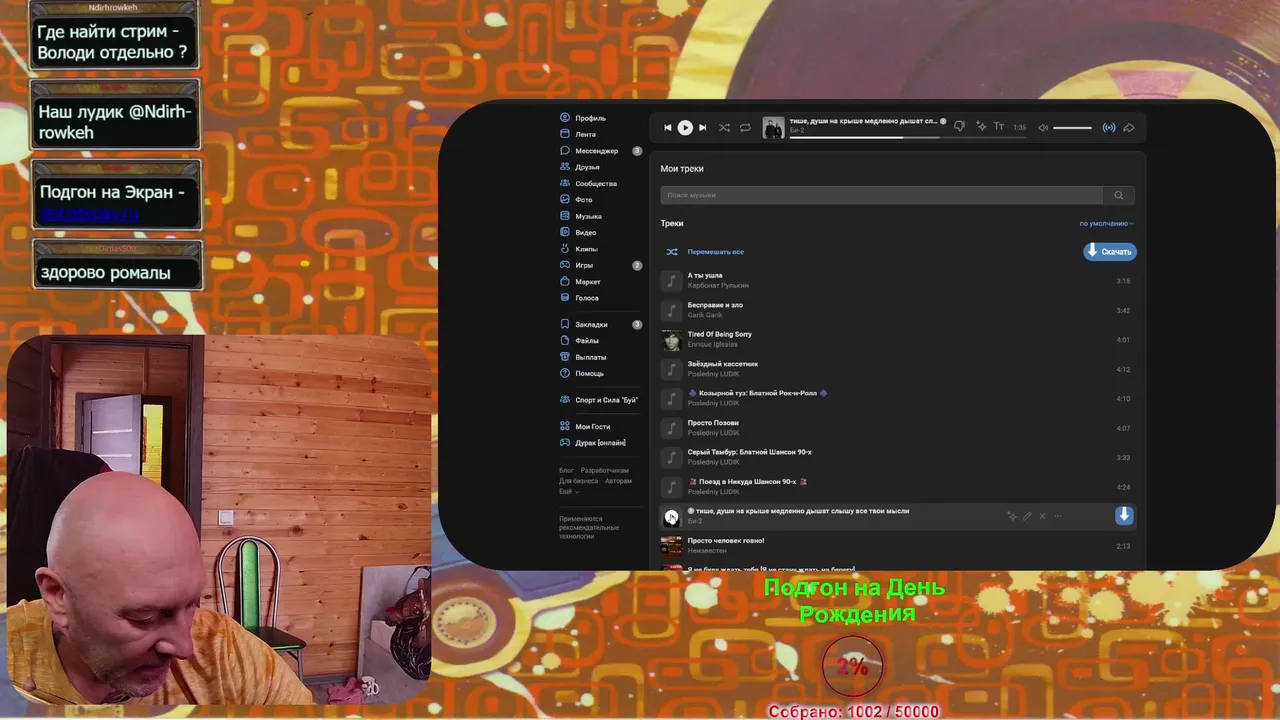Toggle repeat in the player bar

[x=745, y=127]
